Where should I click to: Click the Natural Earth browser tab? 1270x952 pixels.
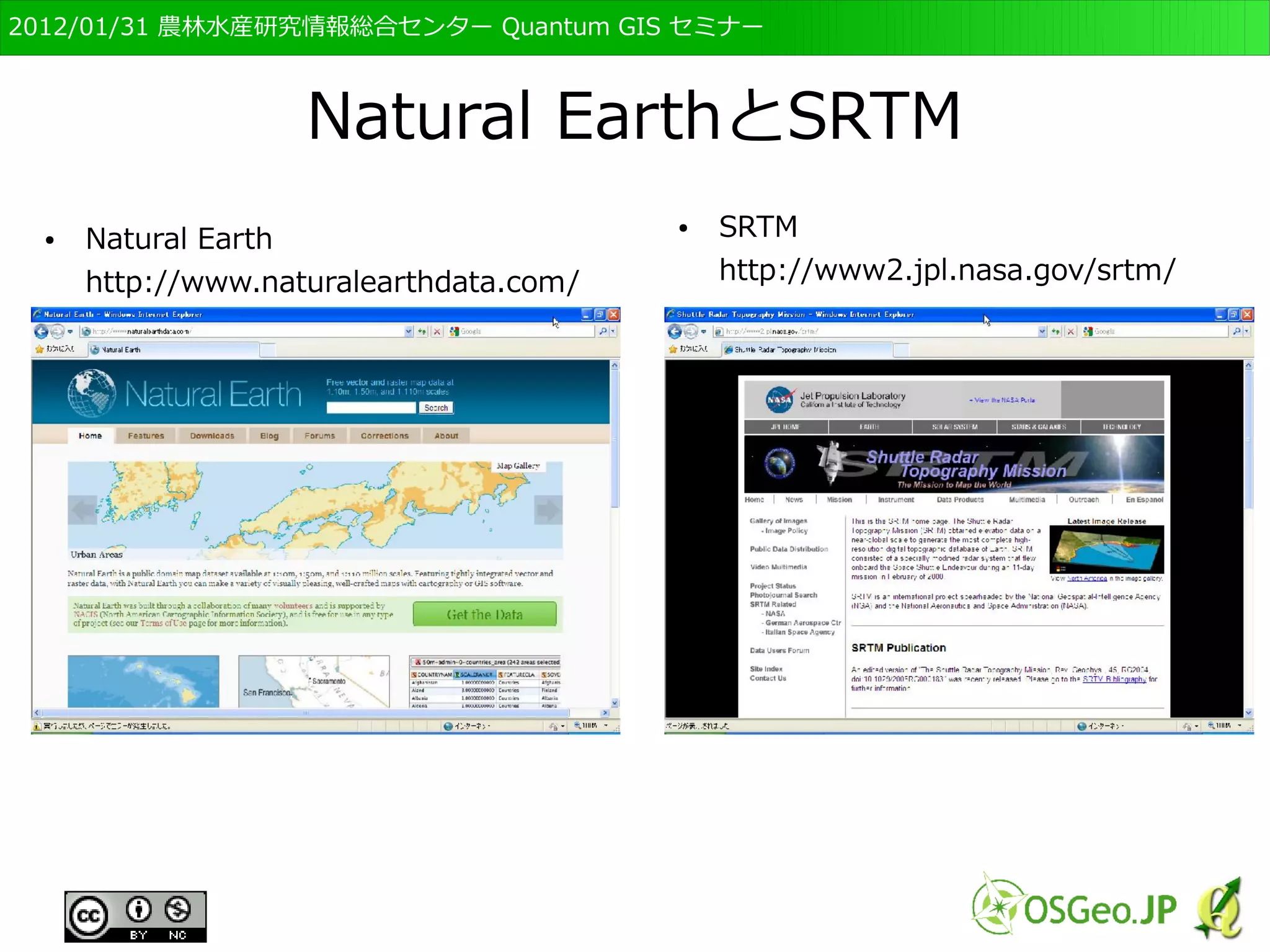(x=174, y=350)
